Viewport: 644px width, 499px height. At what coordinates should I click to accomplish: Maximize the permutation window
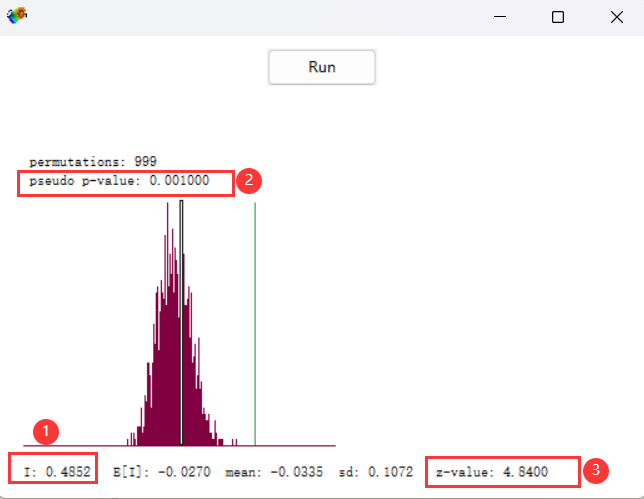[558, 17]
